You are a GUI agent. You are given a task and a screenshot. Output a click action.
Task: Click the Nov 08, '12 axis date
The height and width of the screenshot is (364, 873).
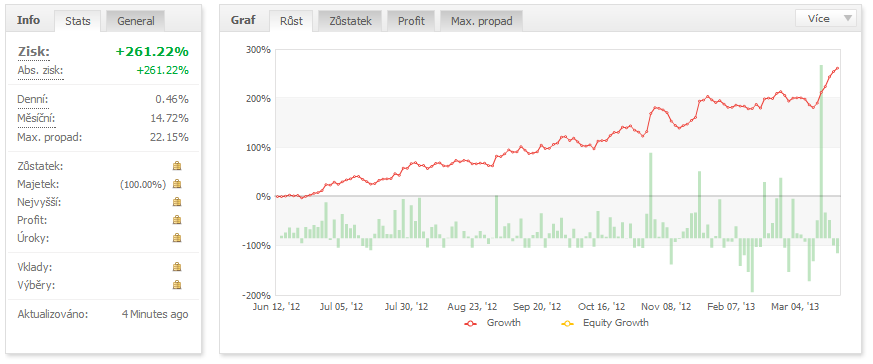666,307
